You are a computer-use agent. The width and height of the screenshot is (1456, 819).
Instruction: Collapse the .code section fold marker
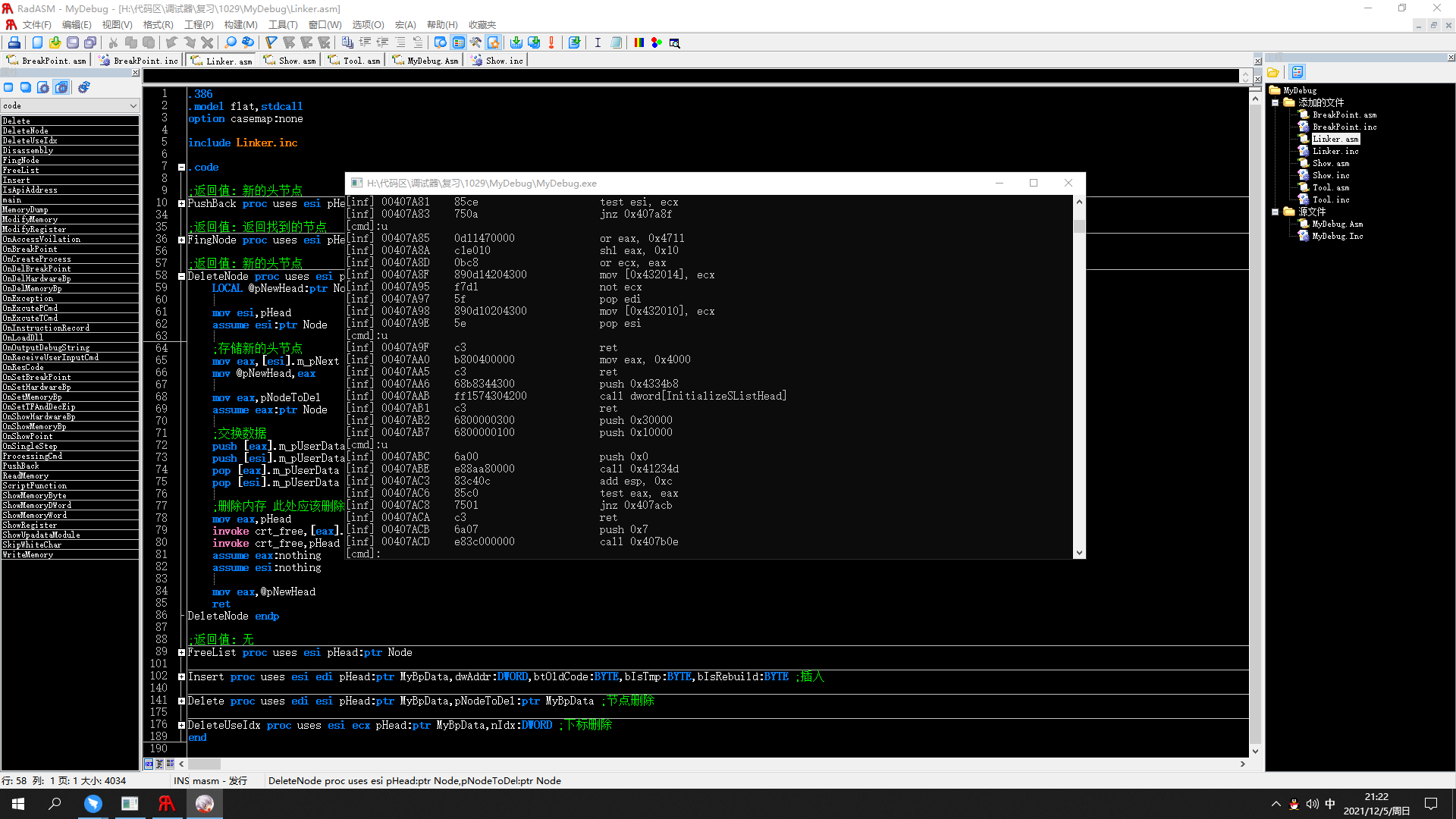[181, 168]
